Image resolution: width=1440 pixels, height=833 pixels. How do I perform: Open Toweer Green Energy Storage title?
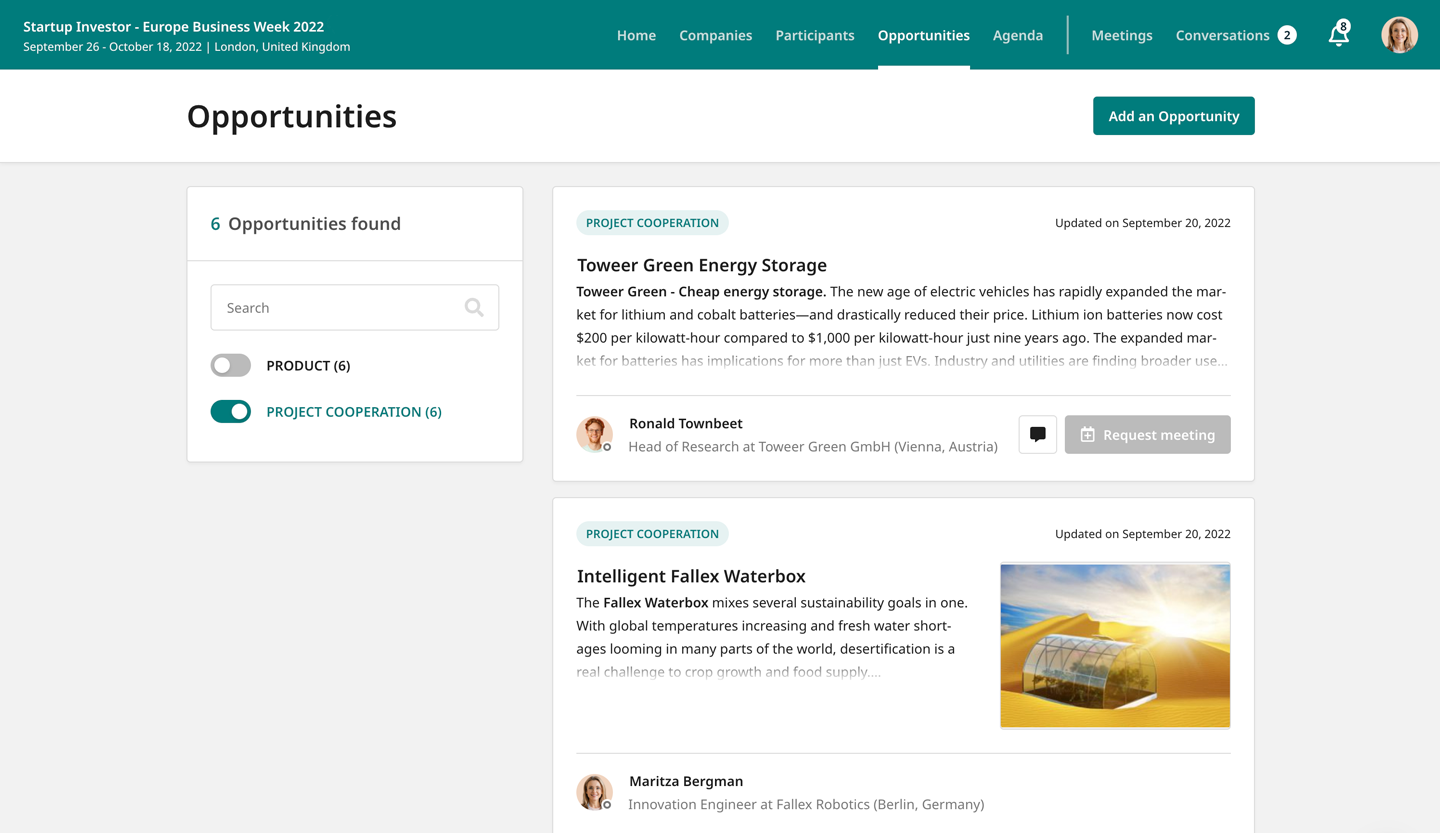pos(701,265)
